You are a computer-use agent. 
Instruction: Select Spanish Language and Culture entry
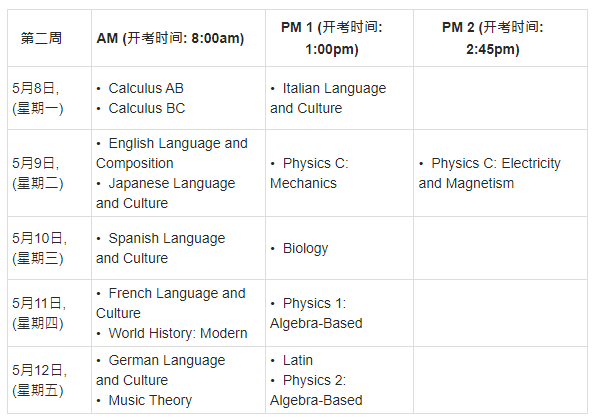160,248
